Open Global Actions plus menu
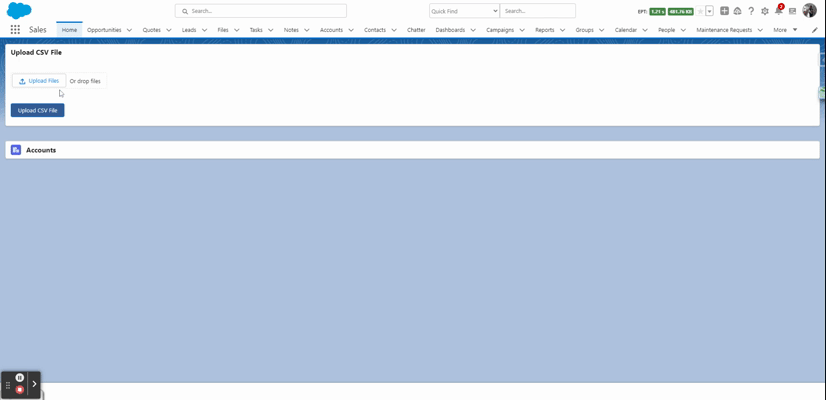The height and width of the screenshot is (400, 826). [724, 11]
